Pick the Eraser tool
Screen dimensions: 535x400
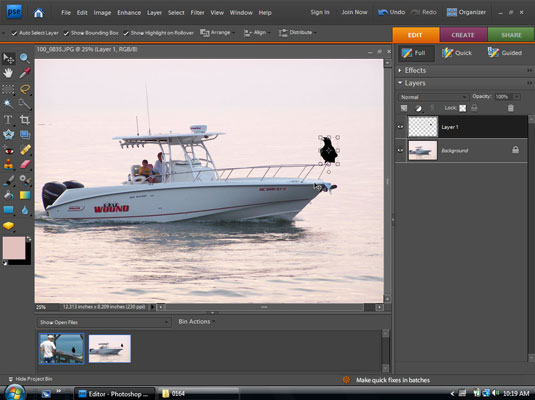(25, 165)
